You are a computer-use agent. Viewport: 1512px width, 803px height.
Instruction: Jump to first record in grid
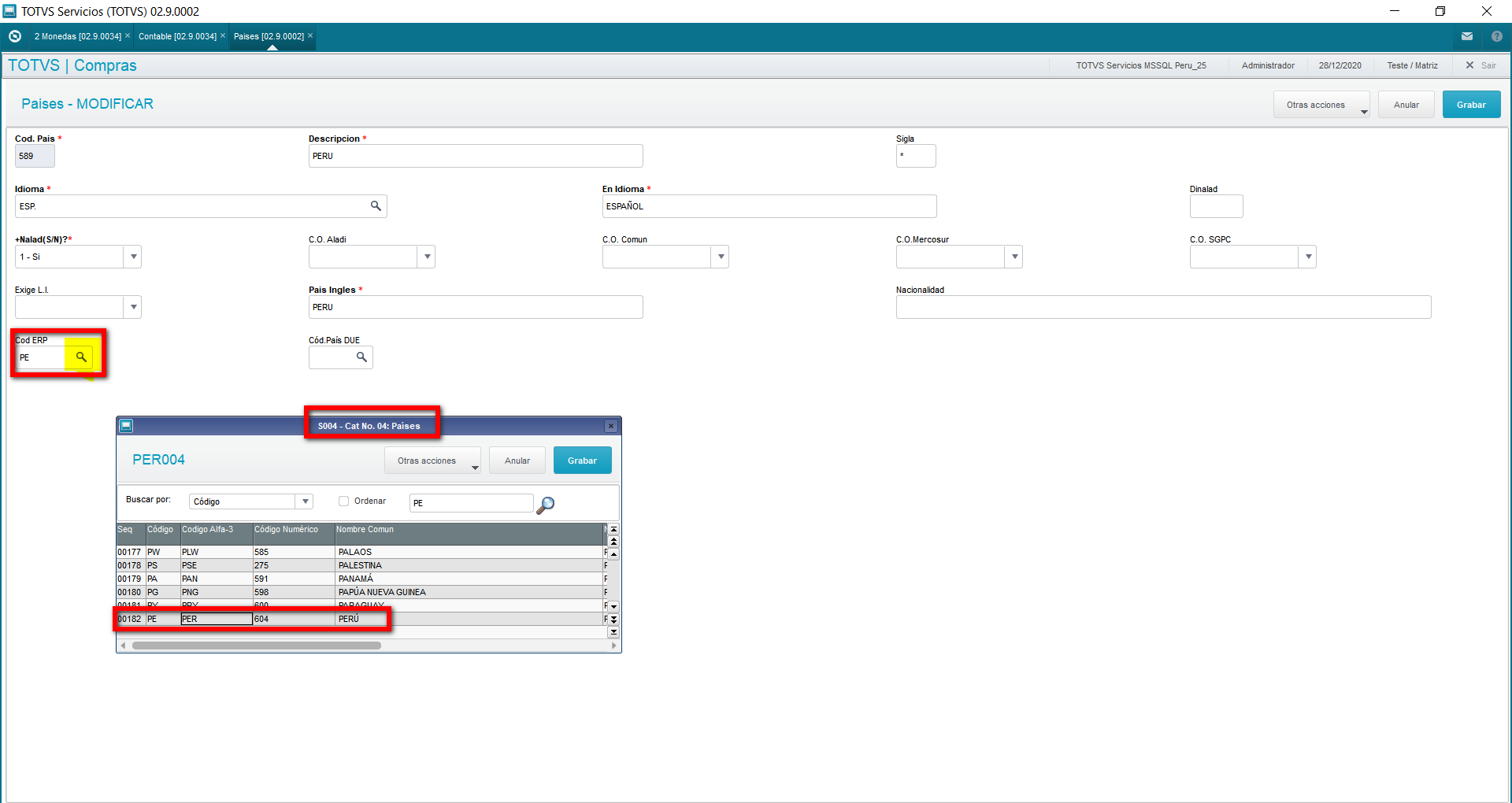[613, 530]
